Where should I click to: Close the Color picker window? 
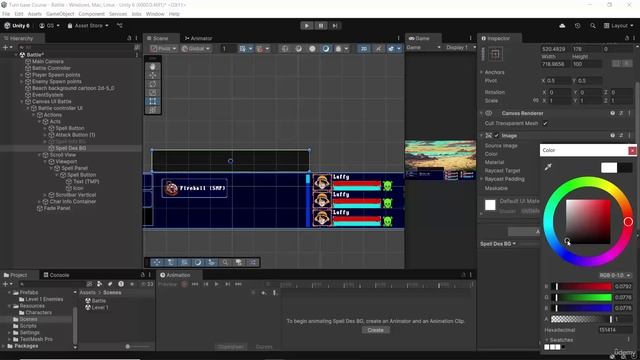[x=632, y=151]
